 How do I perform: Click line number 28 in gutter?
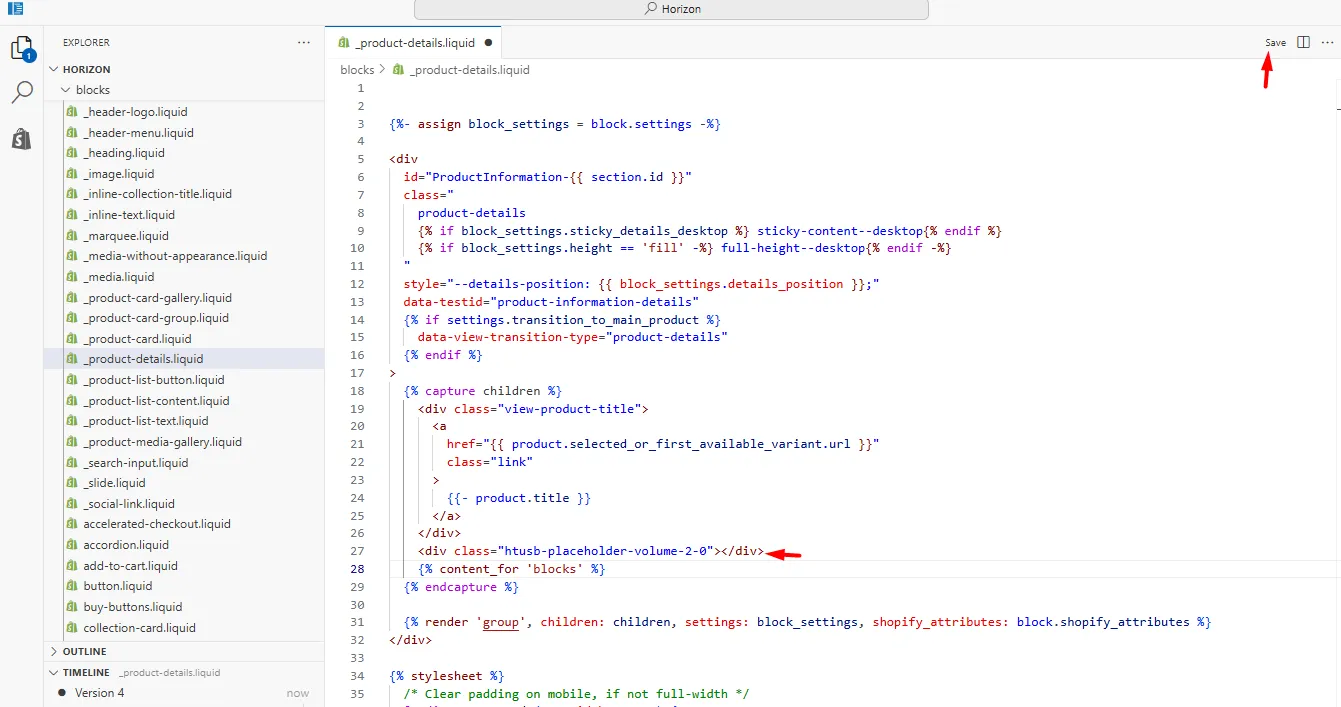(359, 569)
